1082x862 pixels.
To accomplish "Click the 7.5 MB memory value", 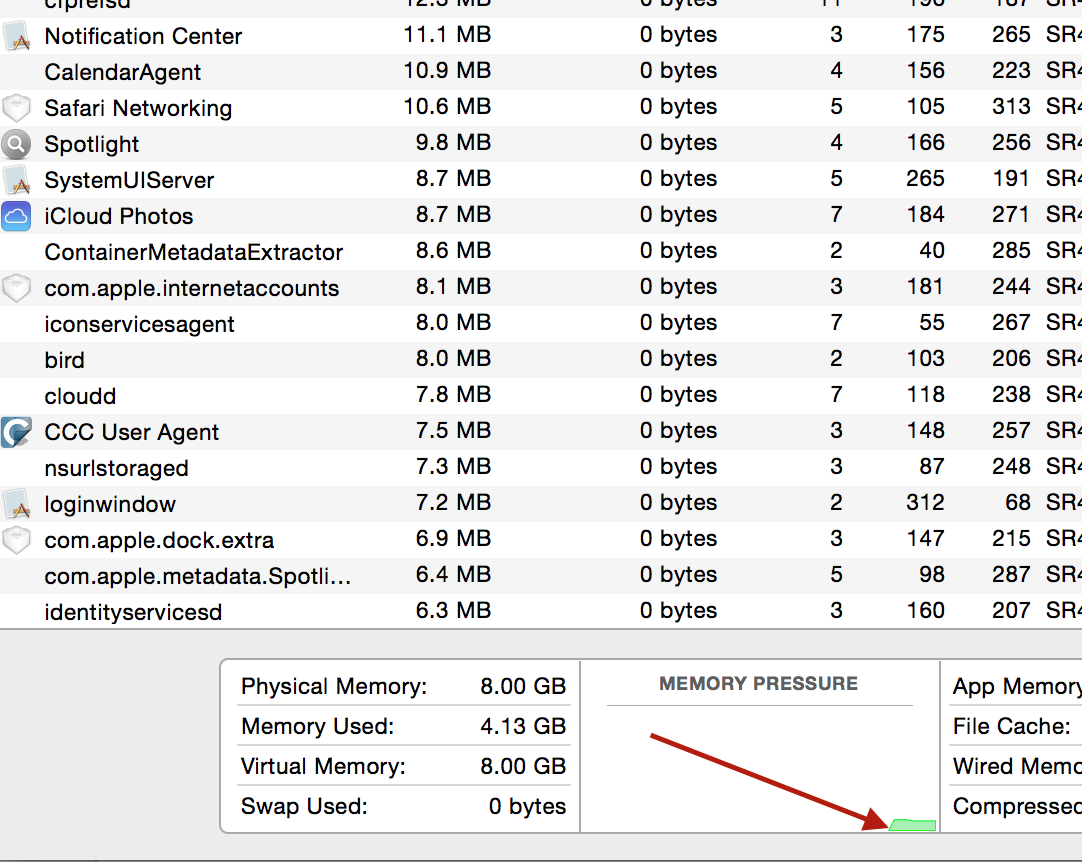I will pyautogui.click(x=453, y=431).
